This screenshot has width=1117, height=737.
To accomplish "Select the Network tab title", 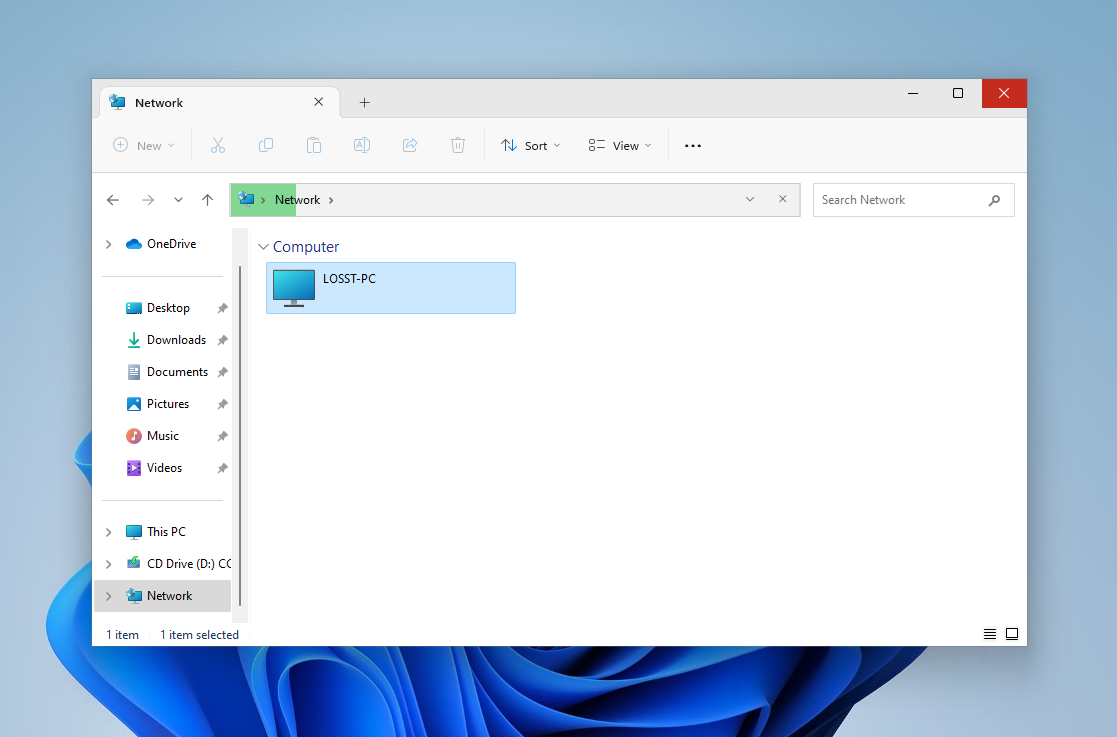I will 159,103.
